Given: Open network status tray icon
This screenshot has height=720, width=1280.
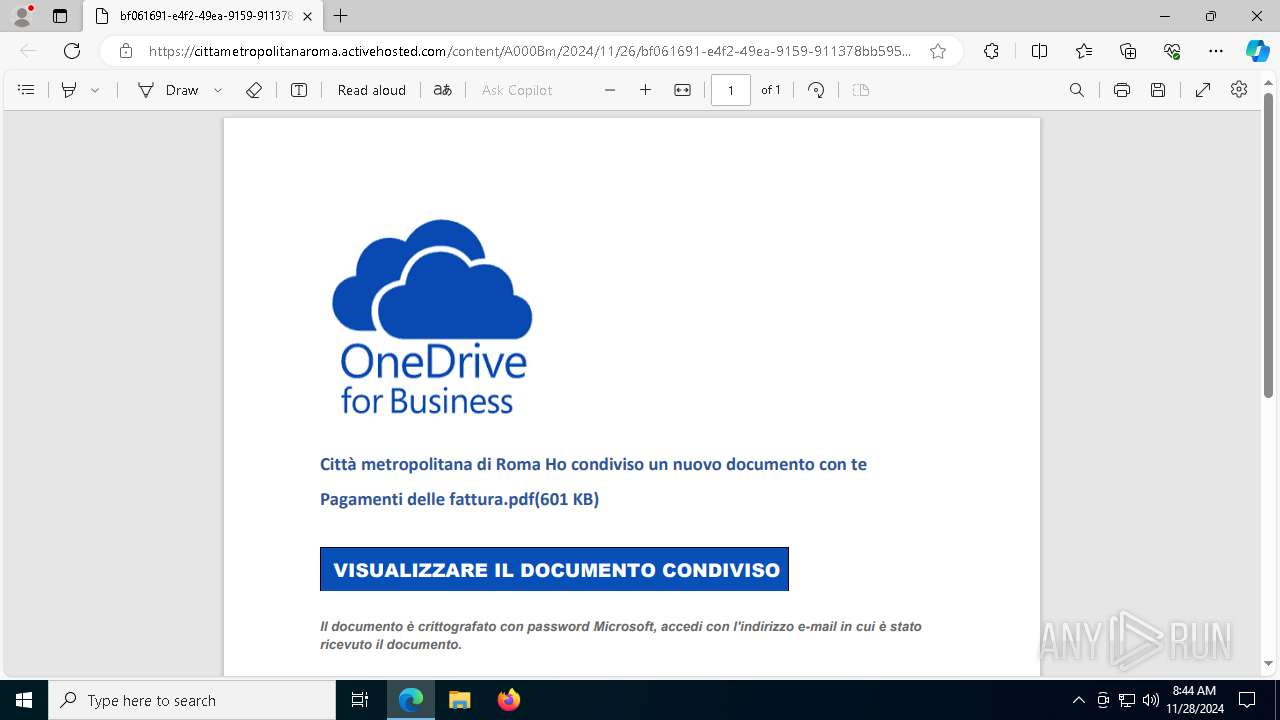Looking at the screenshot, I should coord(1127,700).
